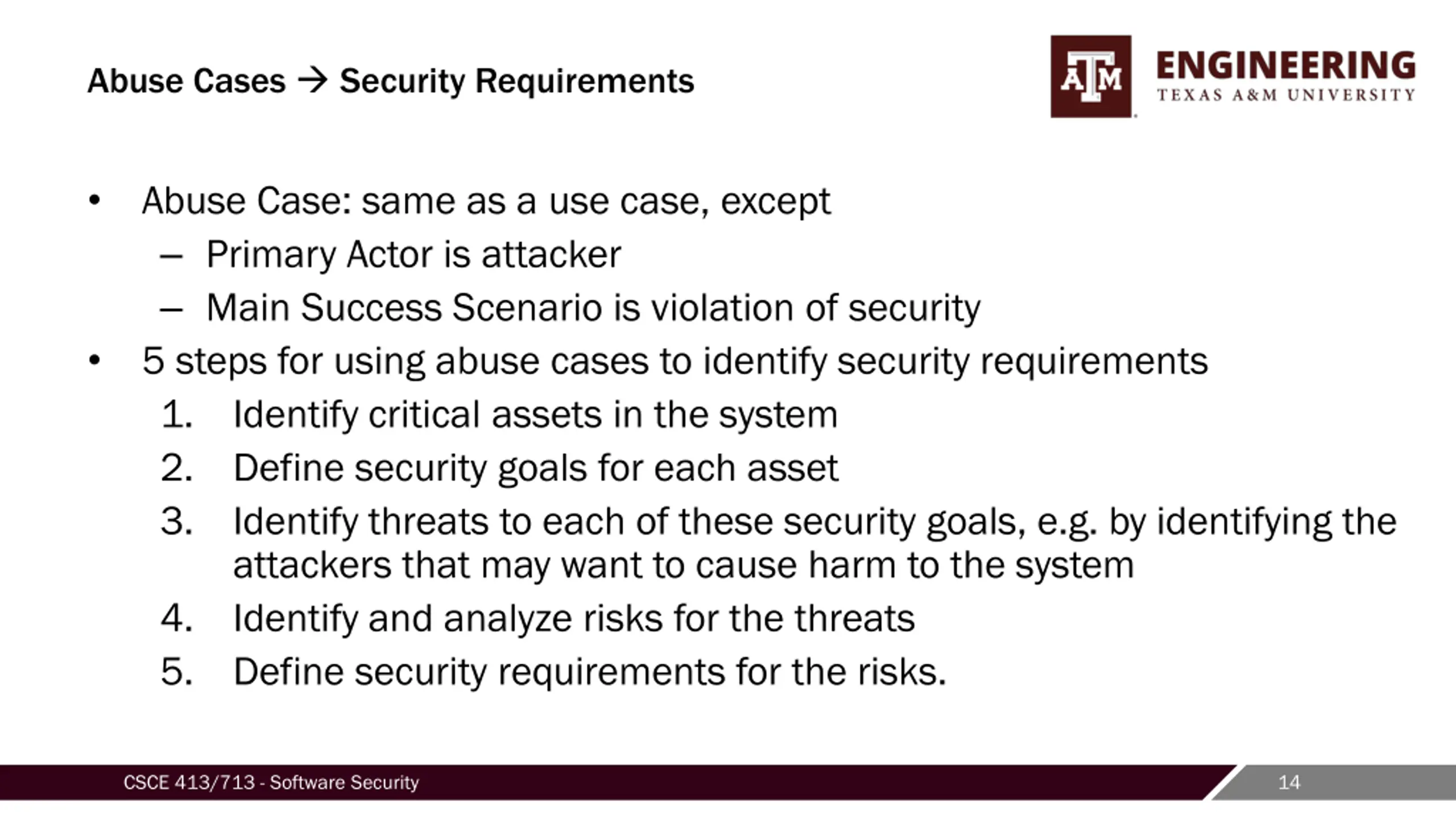Click the slide number 14
Image resolution: width=1456 pixels, height=819 pixels.
point(1289,783)
